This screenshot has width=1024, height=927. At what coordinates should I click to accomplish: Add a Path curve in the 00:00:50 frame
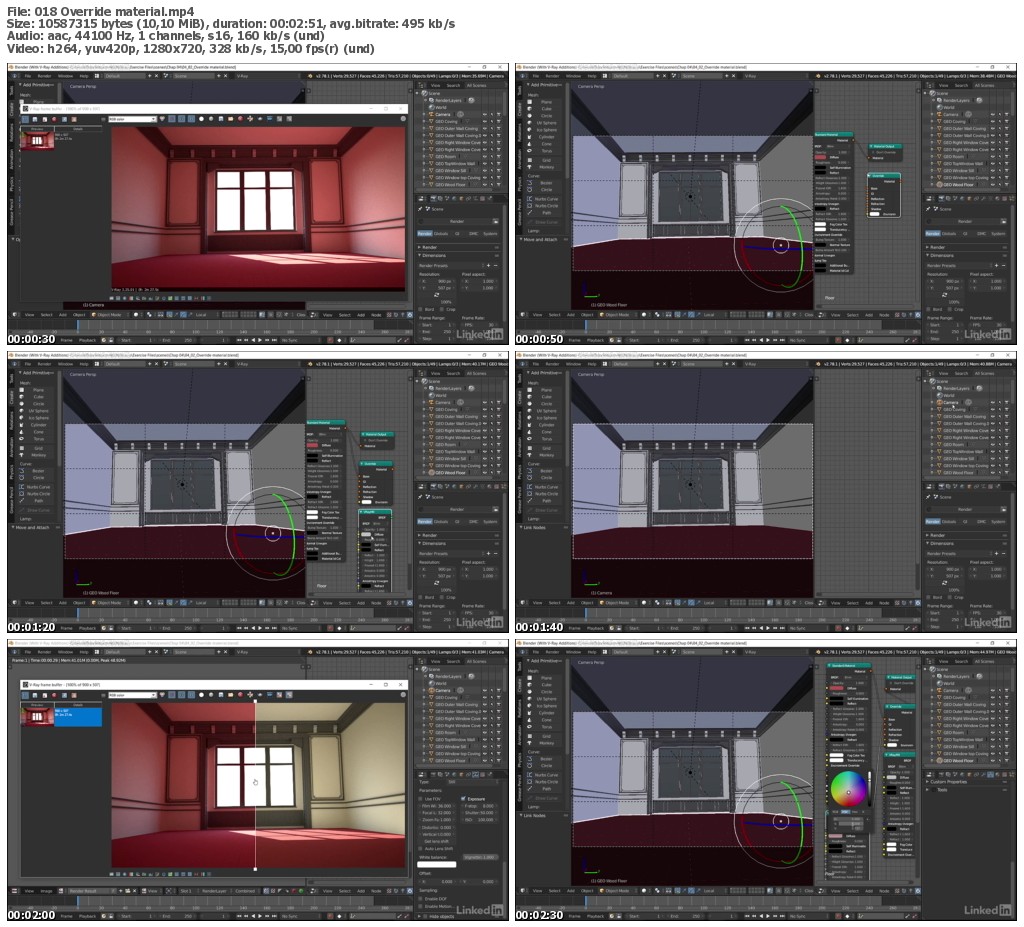546,213
